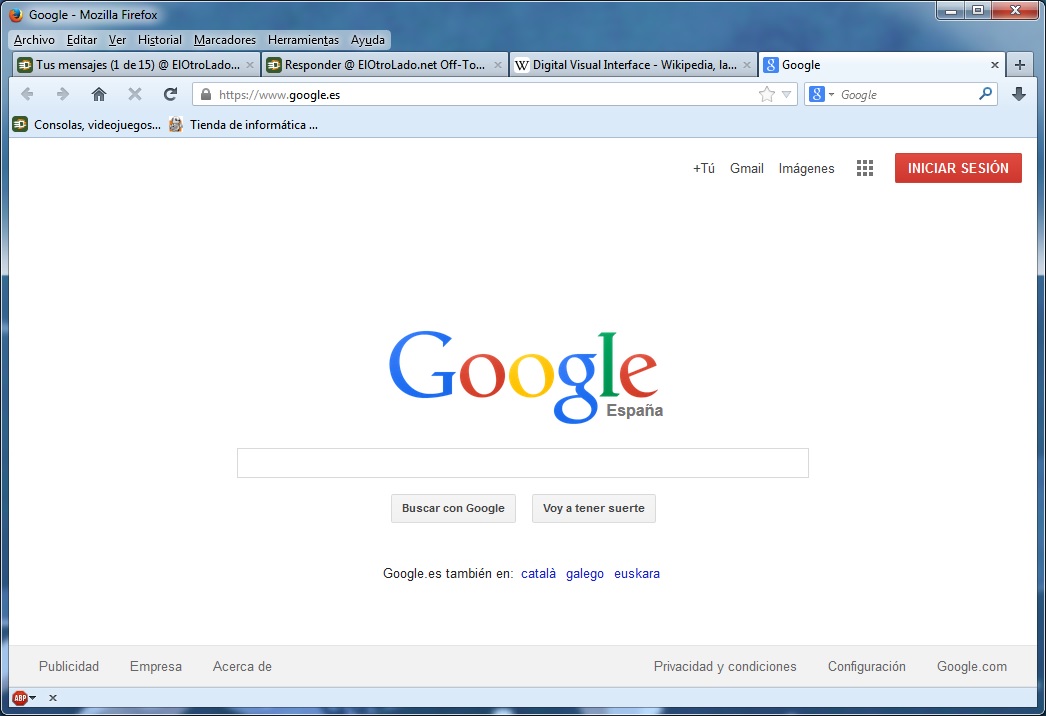Open the Empresa footer link

tap(155, 667)
